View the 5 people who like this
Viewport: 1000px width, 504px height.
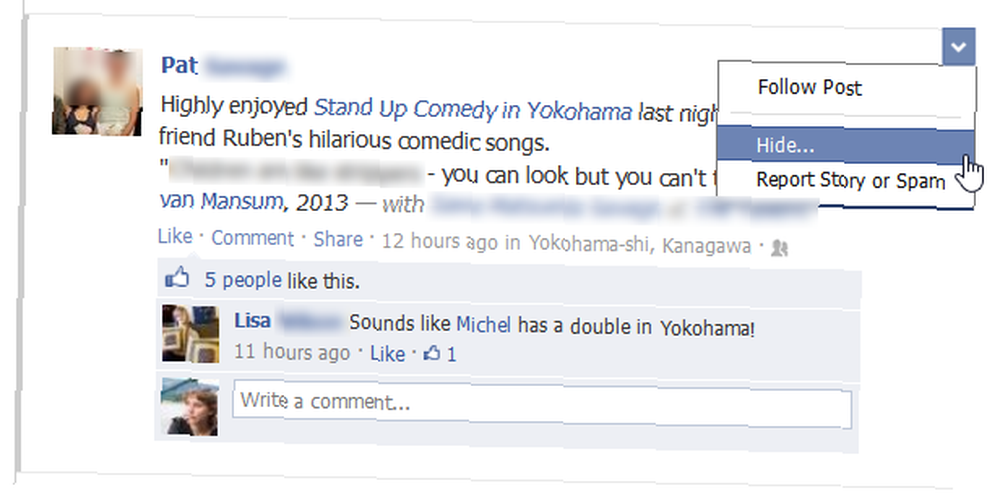[x=242, y=280]
